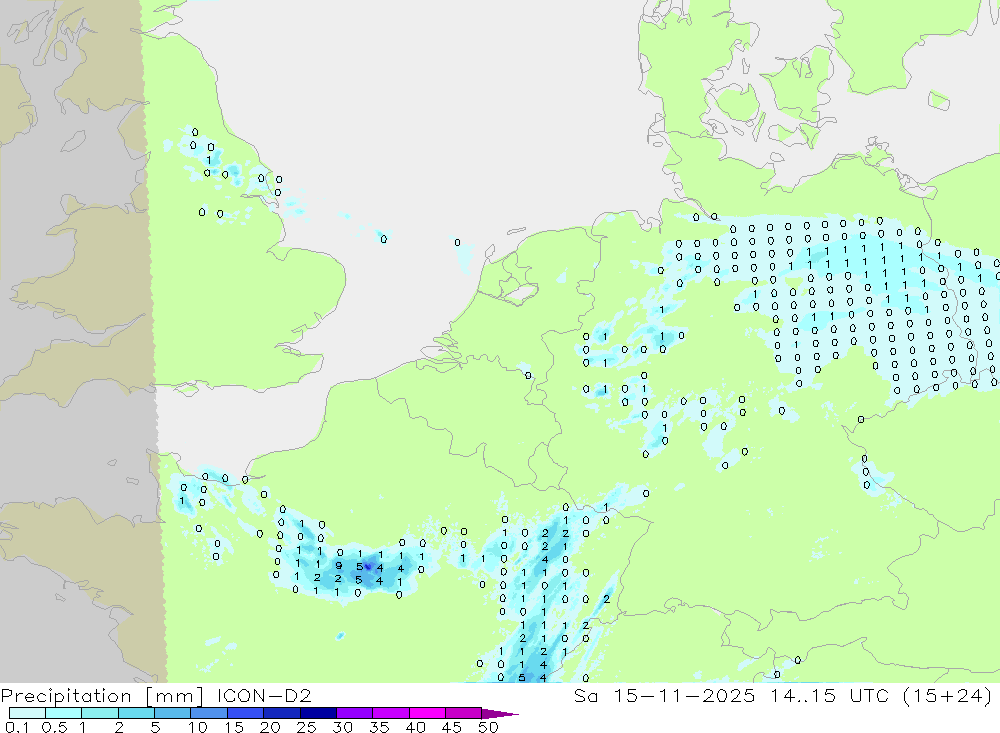Screen dimensions: 1000x733
Task: Click the '50' legend scale label
Action: [x=488, y=727]
